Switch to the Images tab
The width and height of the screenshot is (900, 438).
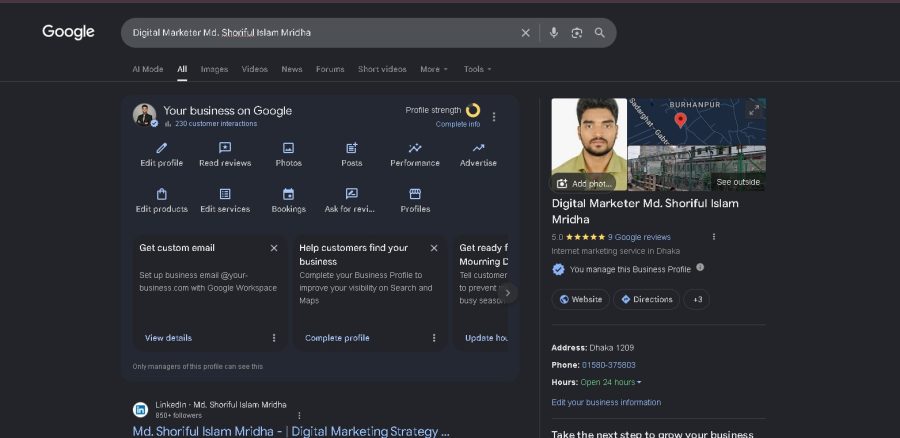click(214, 69)
